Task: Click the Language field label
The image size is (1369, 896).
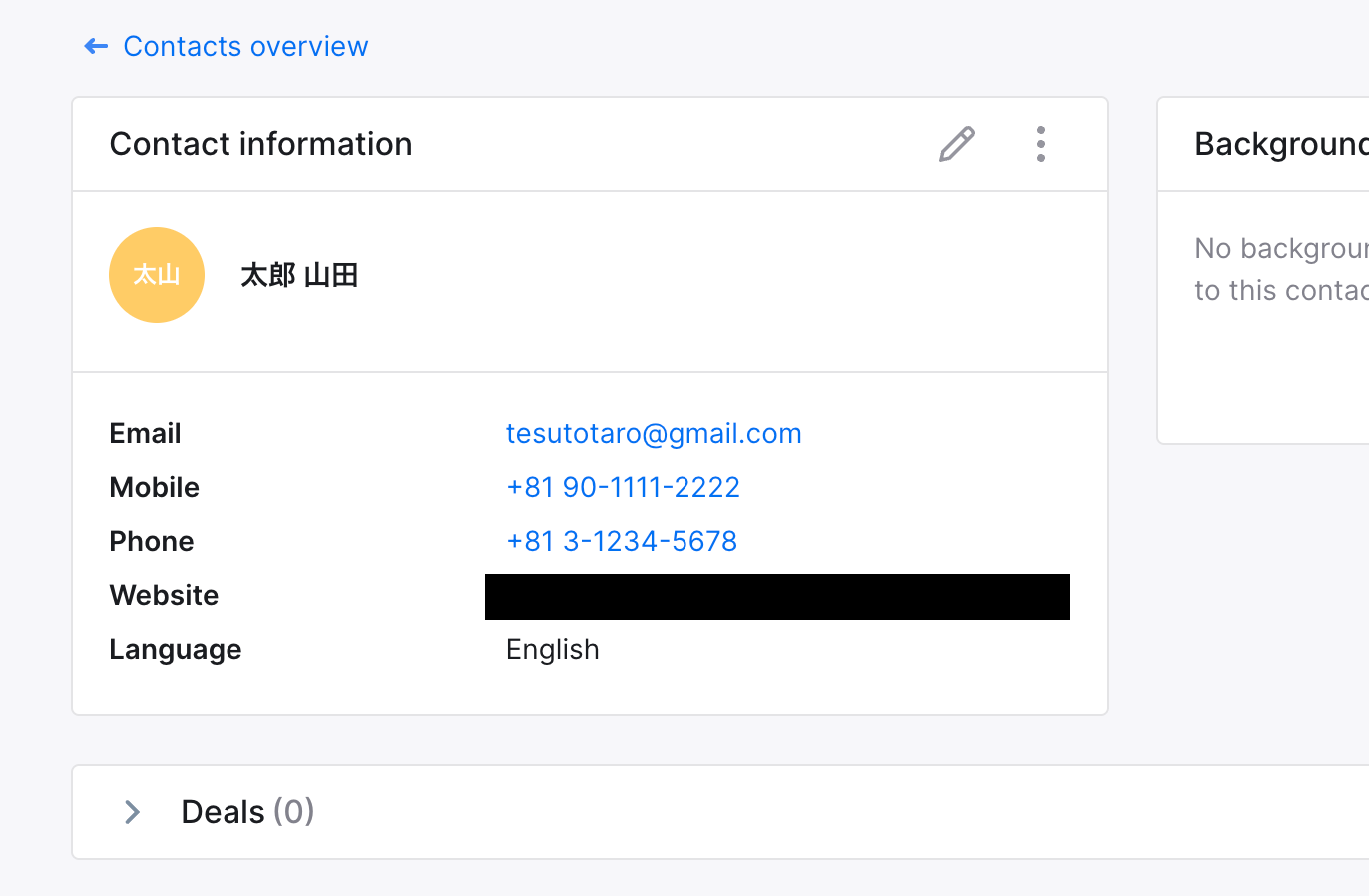Action: coord(175,649)
